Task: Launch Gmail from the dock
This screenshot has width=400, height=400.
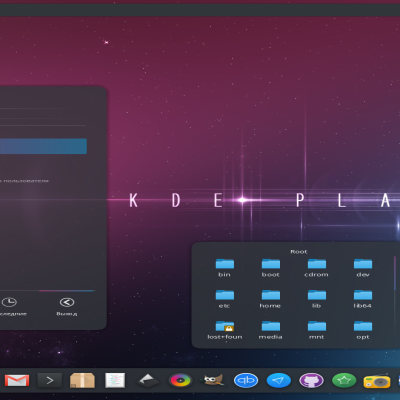Action: pyautogui.click(x=17, y=380)
